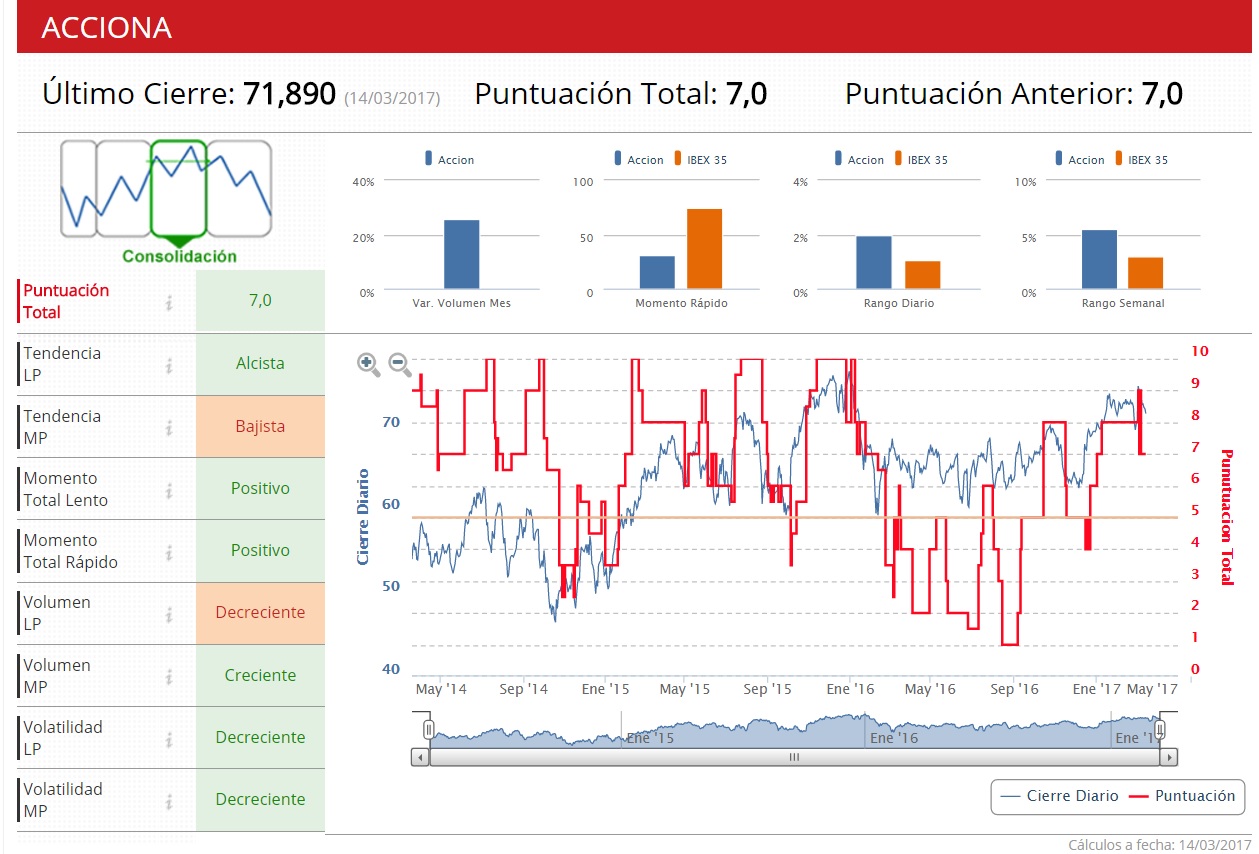Click Positivo value for Momento Total Rápido
This screenshot has width=1259, height=854.
(260, 550)
